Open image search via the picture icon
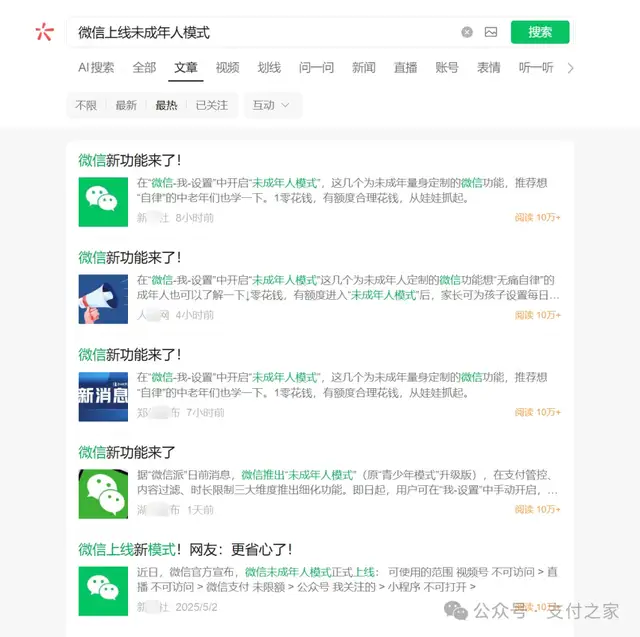Image resolution: width=640 pixels, height=637 pixels. click(x=491, y=32)
